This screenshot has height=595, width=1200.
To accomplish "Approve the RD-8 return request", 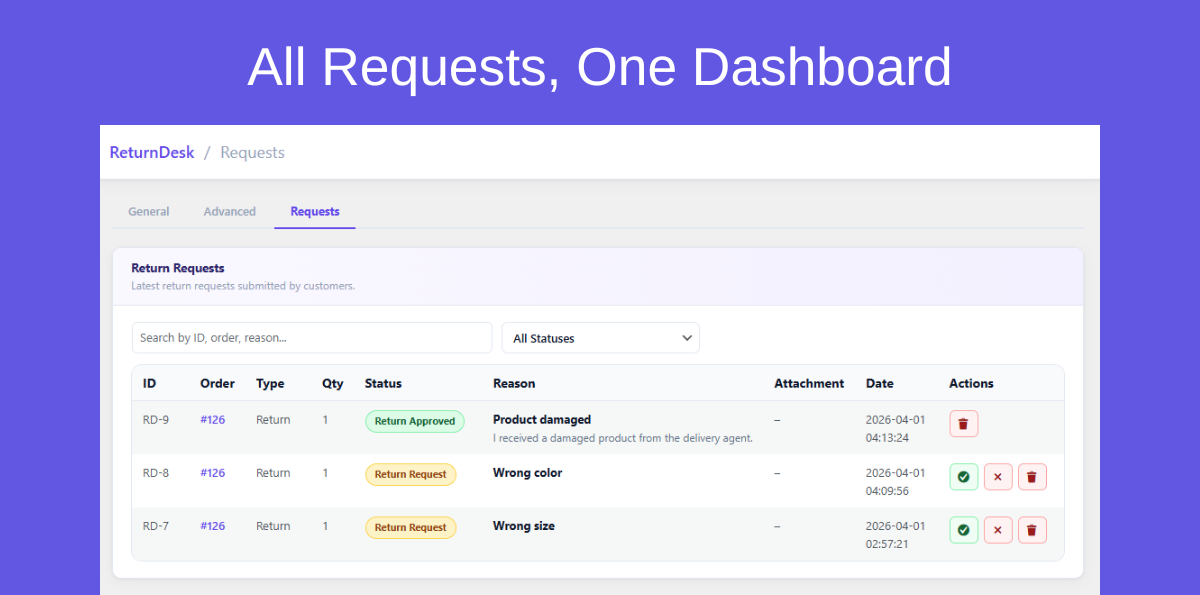I will coord(963,476).
